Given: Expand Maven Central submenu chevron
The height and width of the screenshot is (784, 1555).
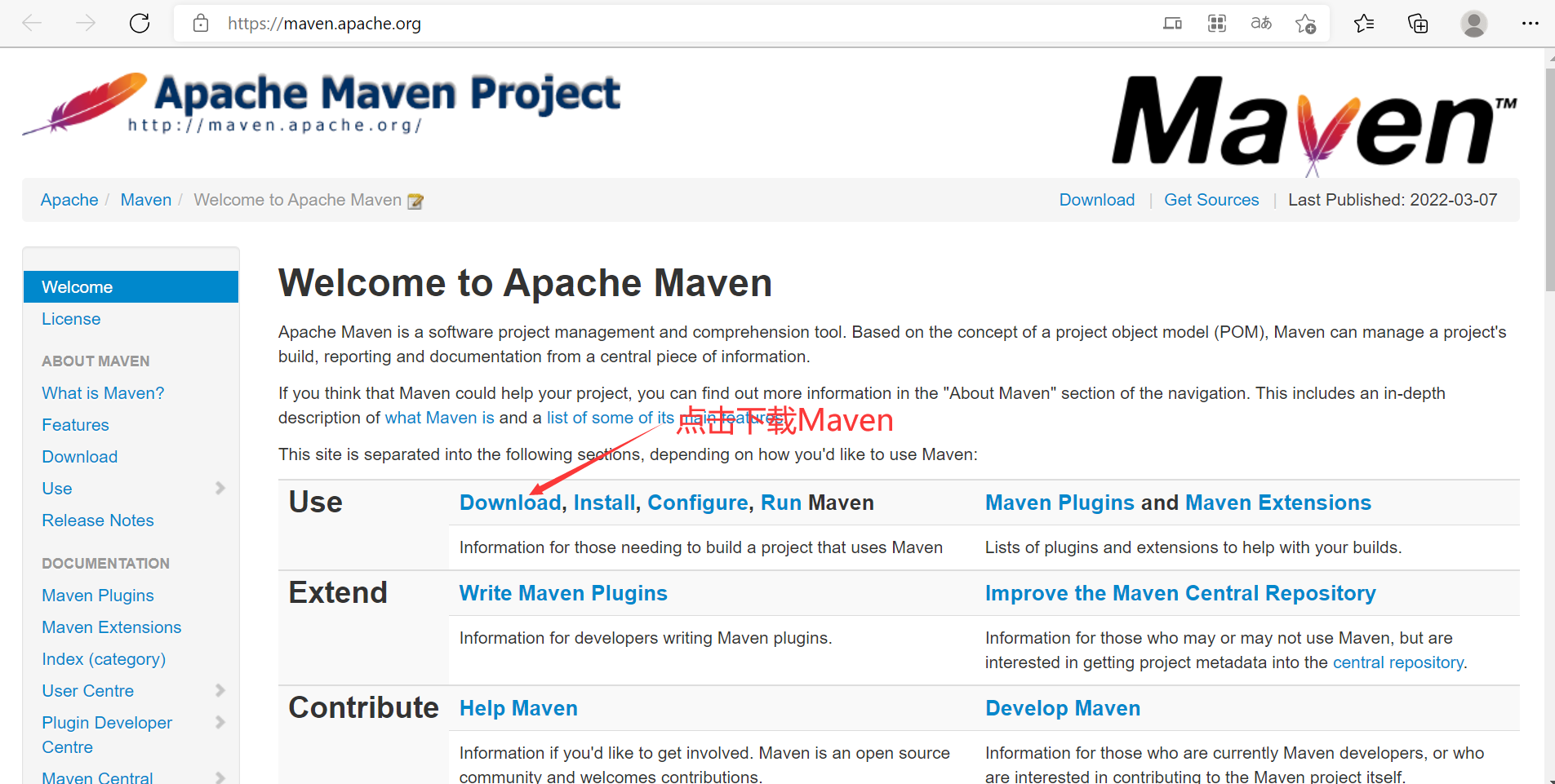Looking at the screenshot, I should tap(220, 777).
